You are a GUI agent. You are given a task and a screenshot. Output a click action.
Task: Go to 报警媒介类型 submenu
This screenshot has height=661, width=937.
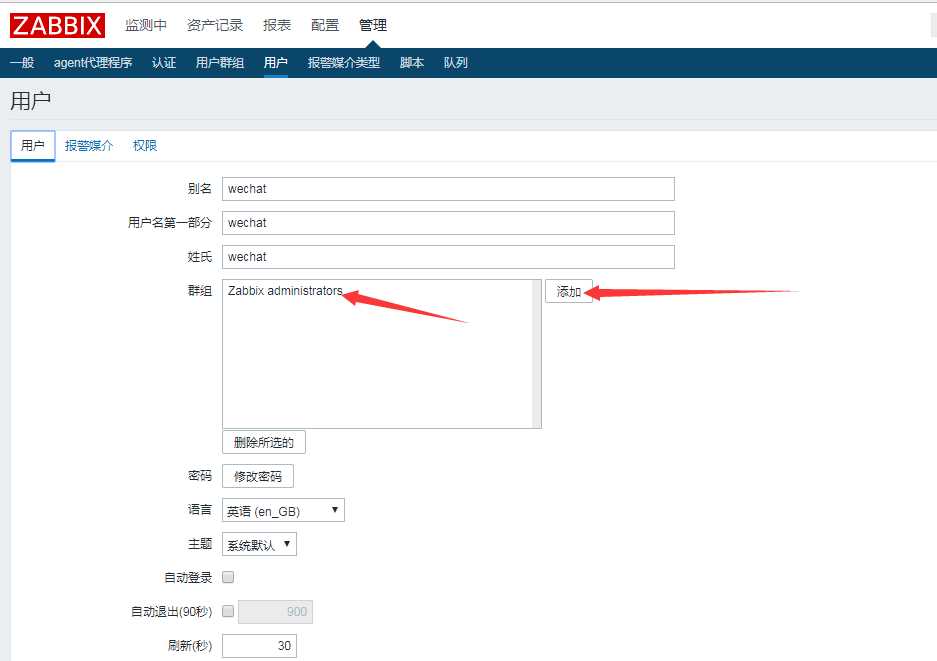click(x=344, y=63)
